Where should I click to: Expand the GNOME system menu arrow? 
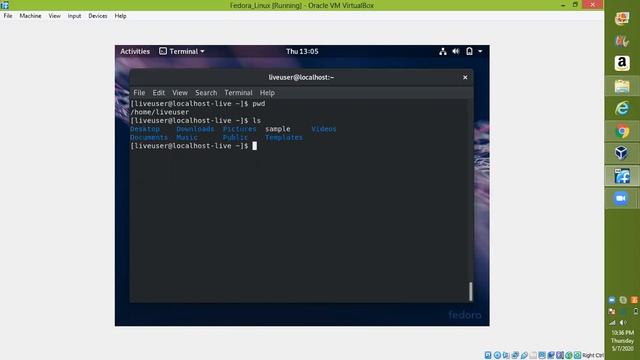(x=480, y=51)
